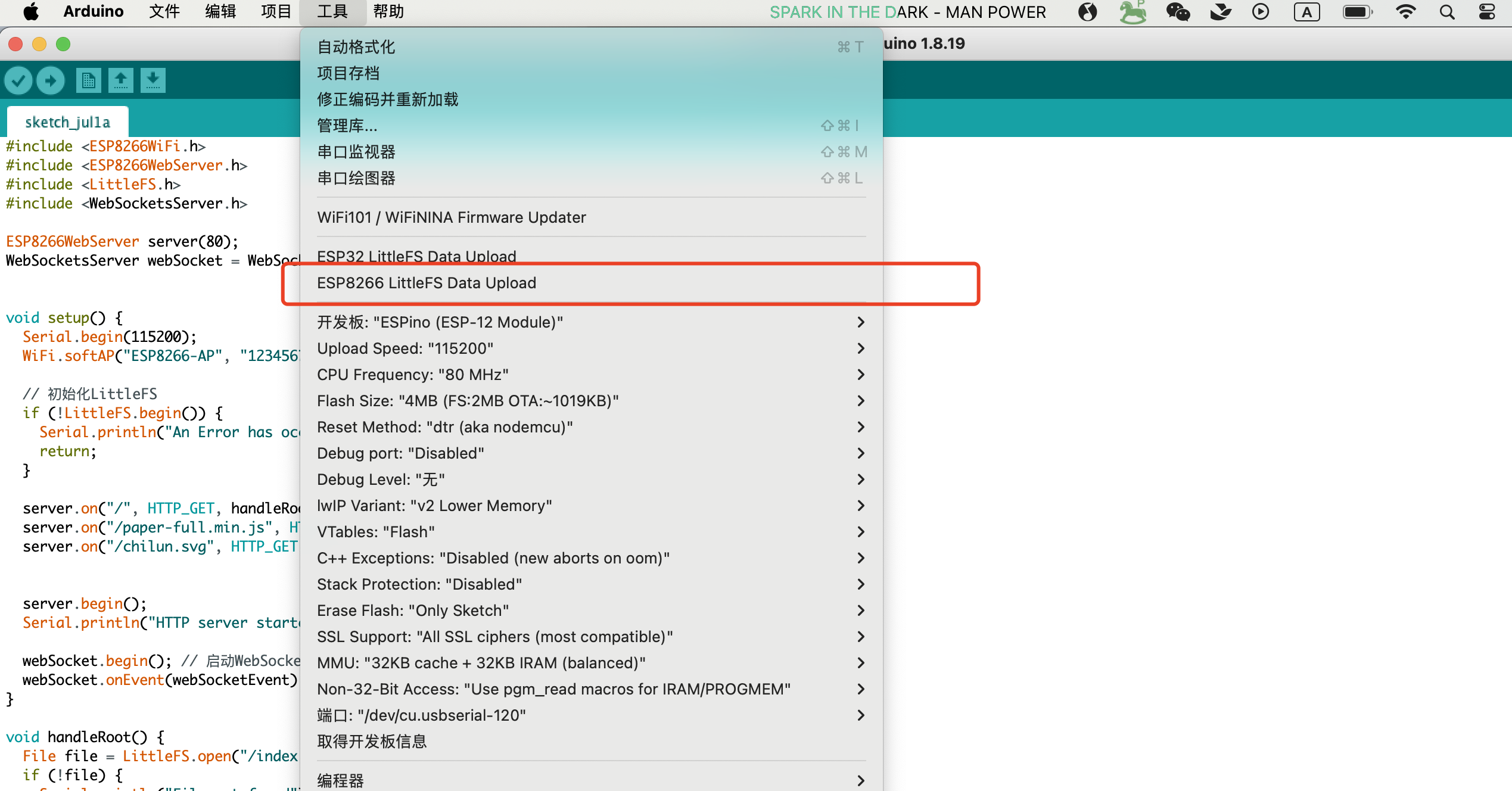Image resolution: width=1512 pixels, height=791 pixels.
Task: Click the #include <LittleFS.h> code line
Action: [94, 184]
